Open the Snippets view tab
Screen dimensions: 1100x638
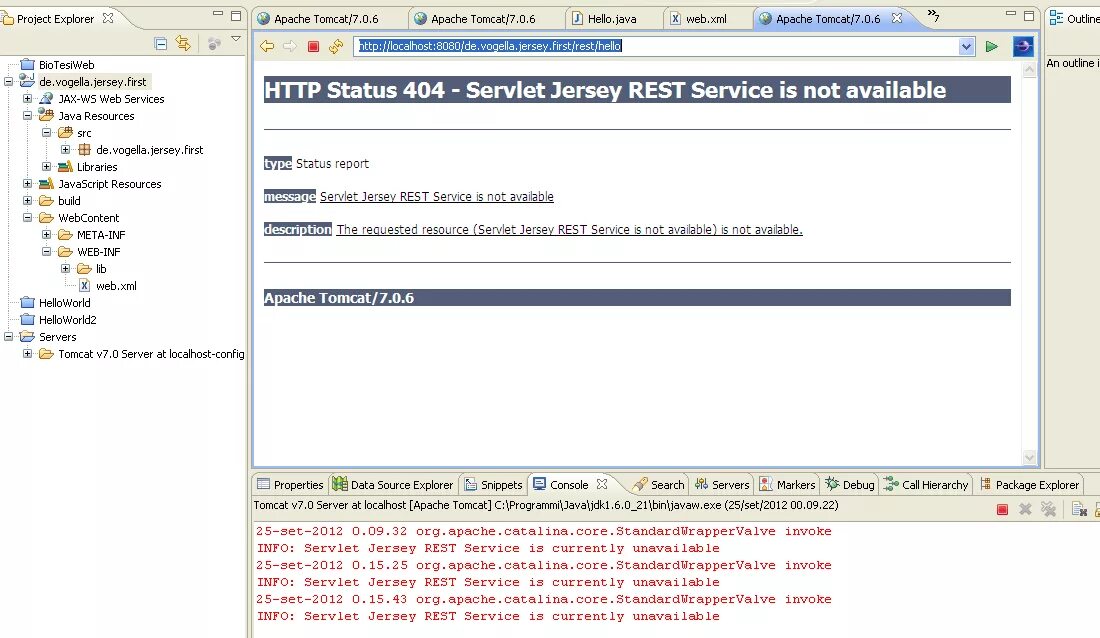[x=493, y=484]
